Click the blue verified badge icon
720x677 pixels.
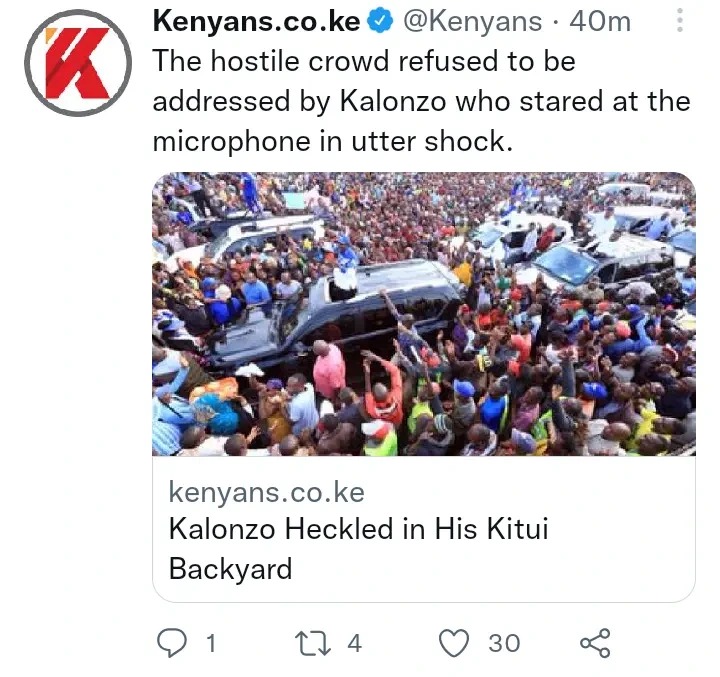pos(382,22)
